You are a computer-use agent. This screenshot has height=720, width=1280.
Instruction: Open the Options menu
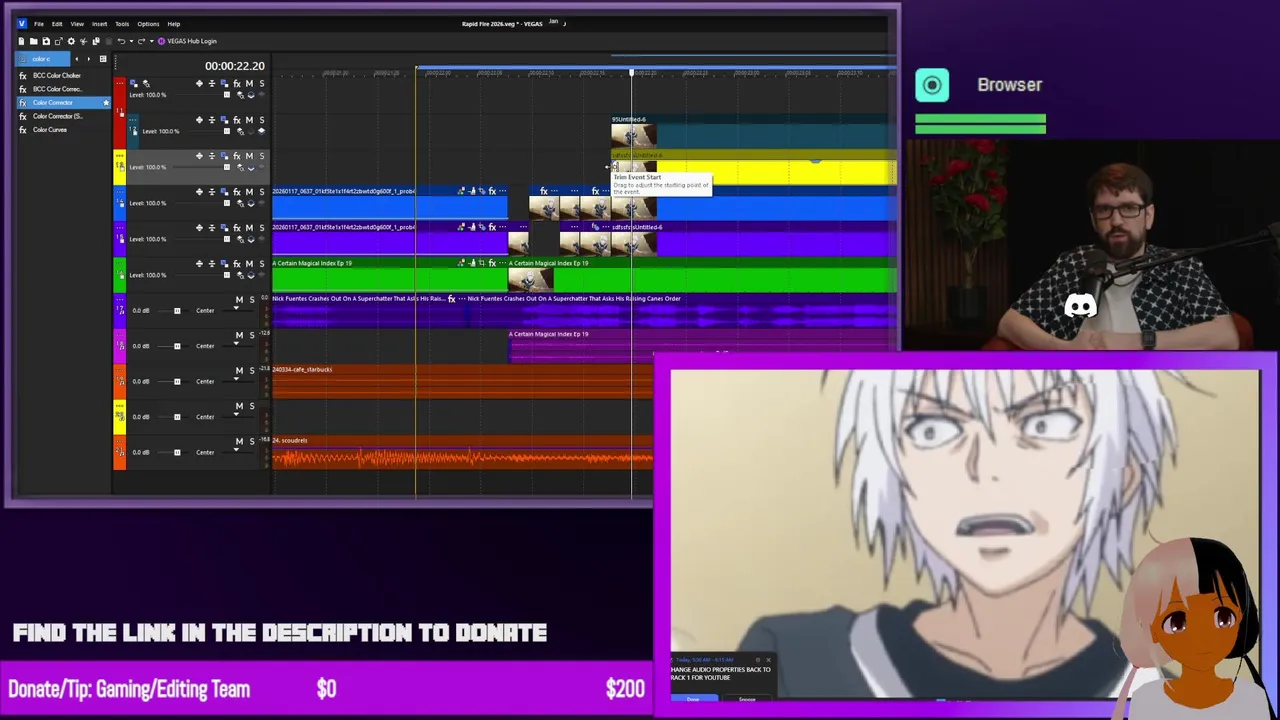[x=148, y=23]
